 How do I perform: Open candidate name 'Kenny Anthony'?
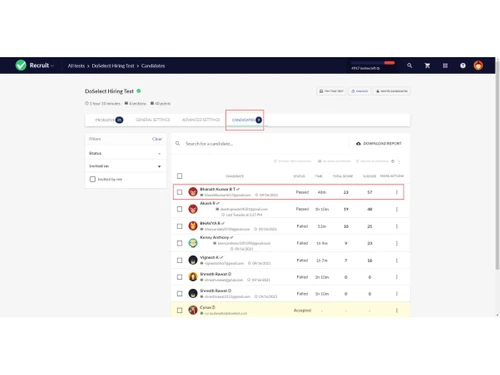tap(214, 237)
